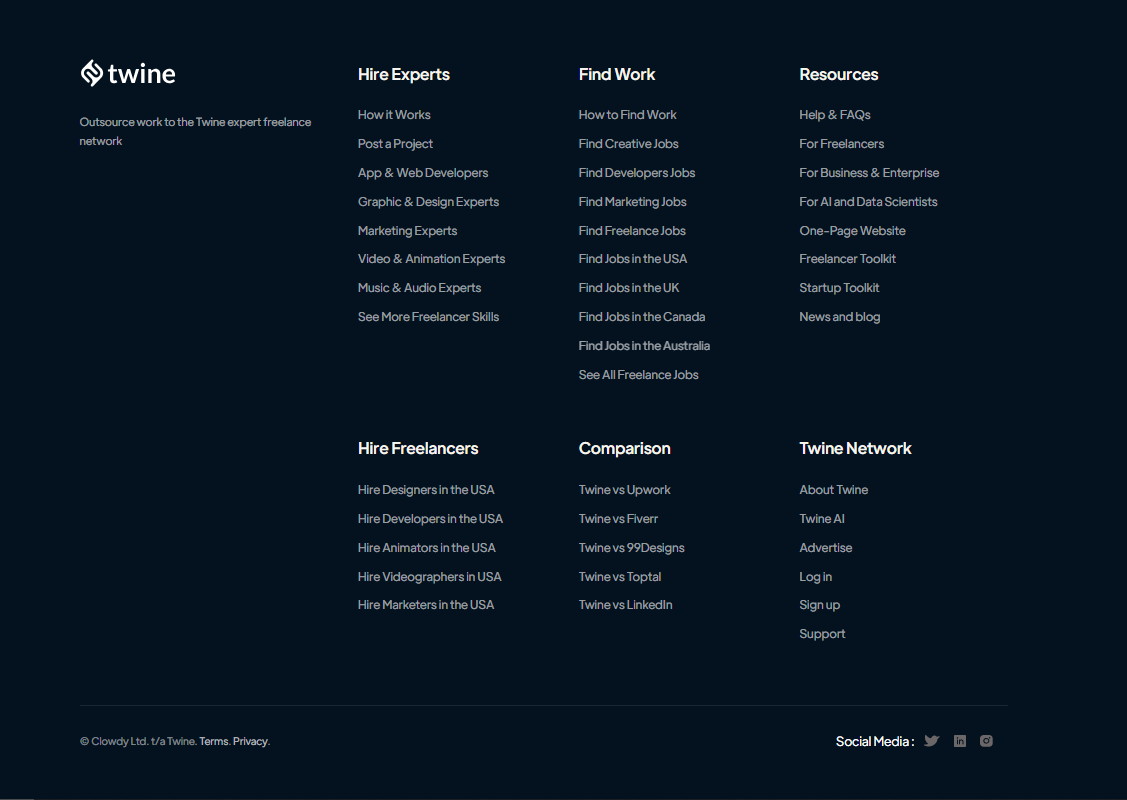
Task: Open Find Jobs in the USA
Action: point(632,259)
